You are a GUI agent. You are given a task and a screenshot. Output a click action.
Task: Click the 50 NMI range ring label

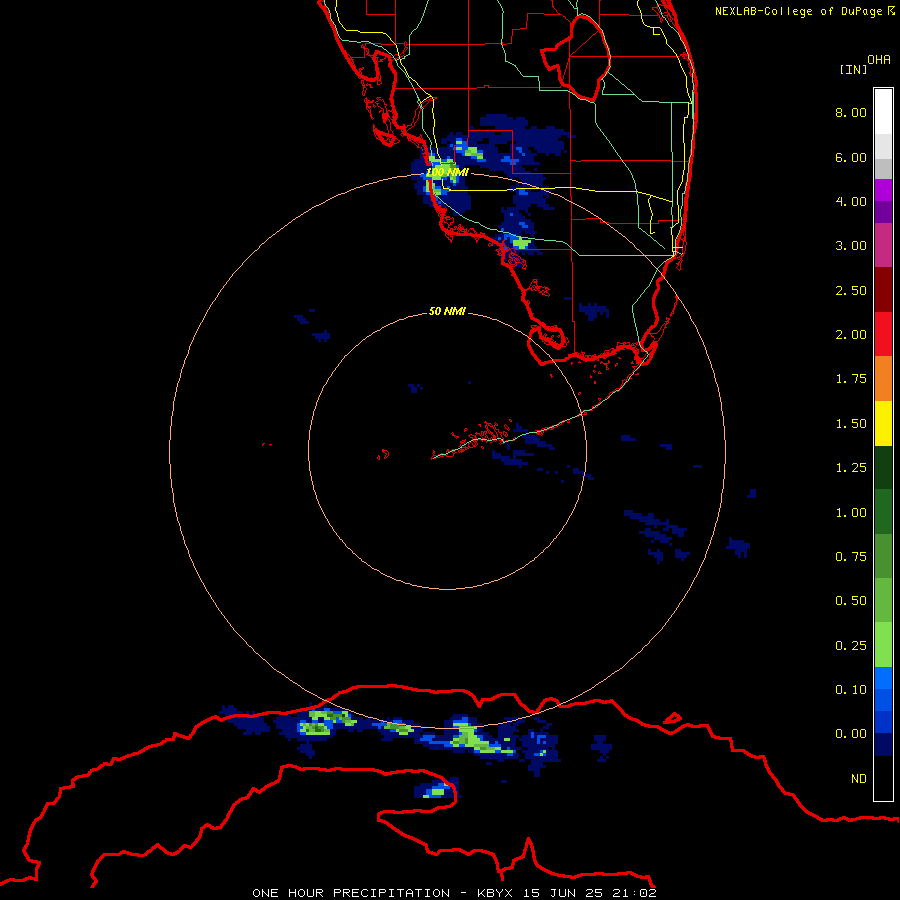(447, 311)
